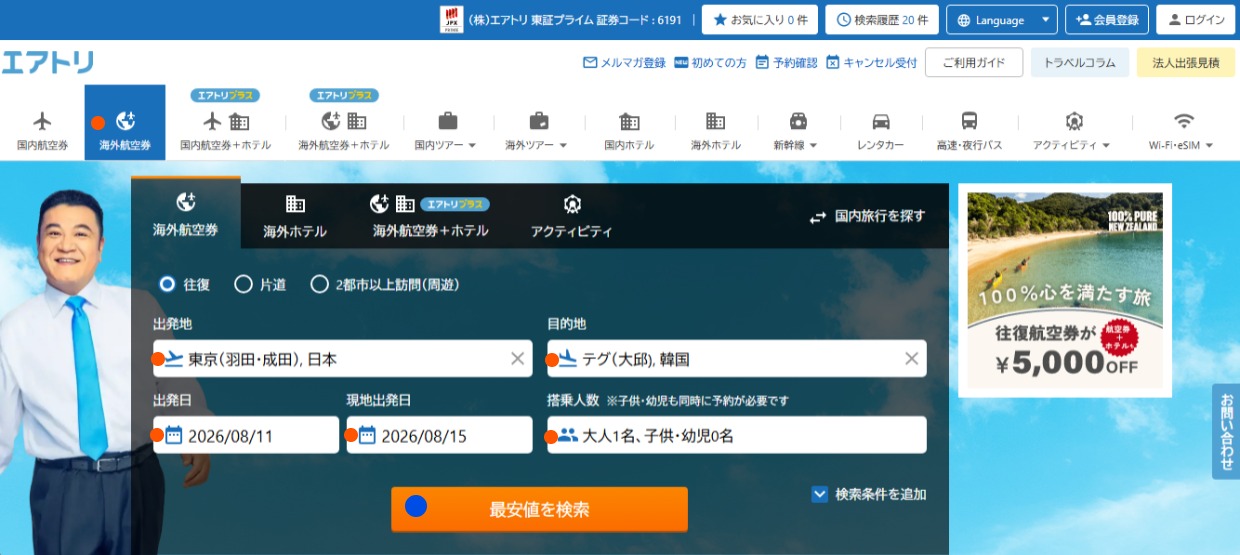The height and width of the screenshot is (555, 1240).
Task: Open the 法人出張見積 button
Action: tap(1186, 62)
